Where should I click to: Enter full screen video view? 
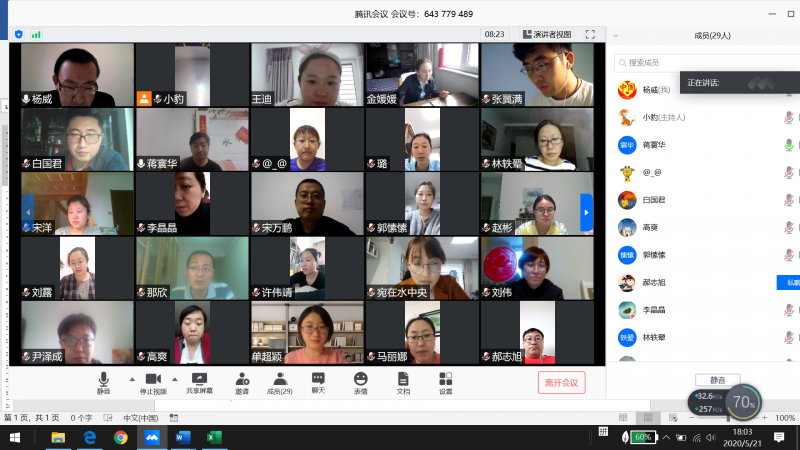[590, 34]
